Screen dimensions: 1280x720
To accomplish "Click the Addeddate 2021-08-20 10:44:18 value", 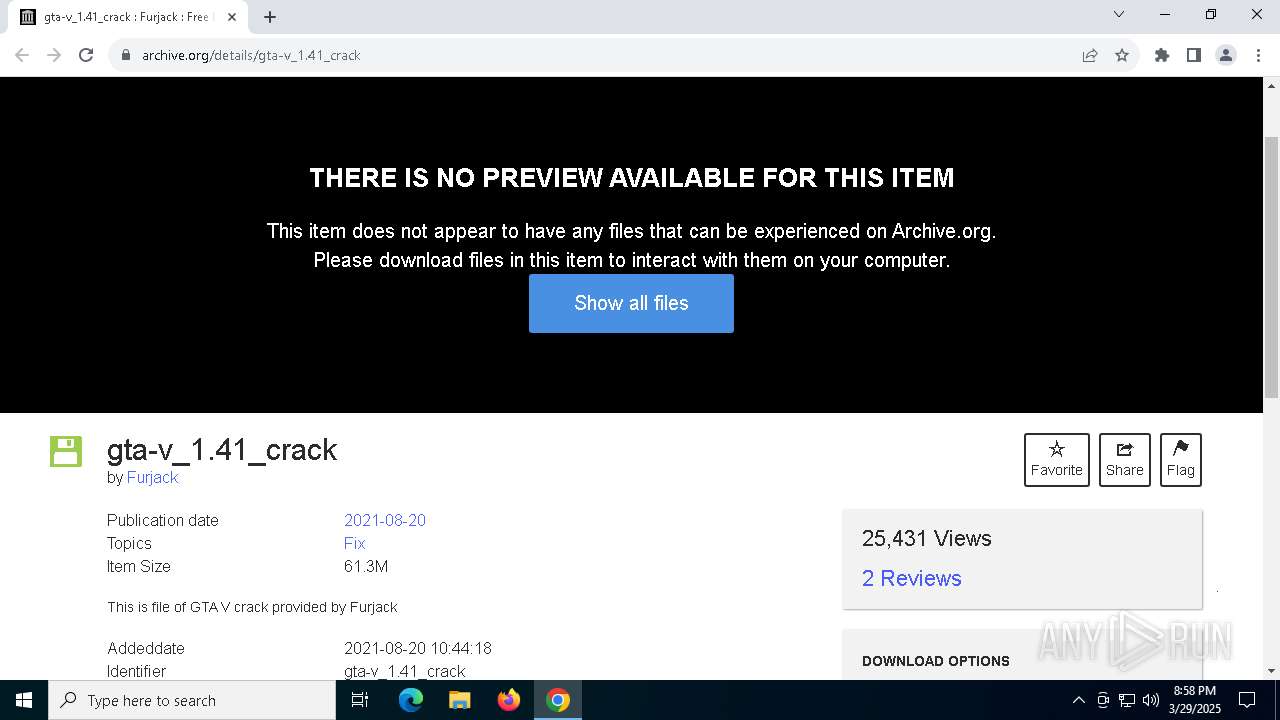I will pyautogui.click(x=418, y=648).
